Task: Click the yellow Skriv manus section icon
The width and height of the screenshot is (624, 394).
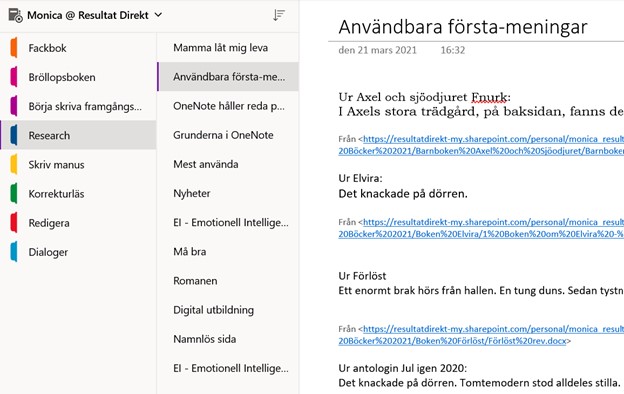Action: (14, 164)
